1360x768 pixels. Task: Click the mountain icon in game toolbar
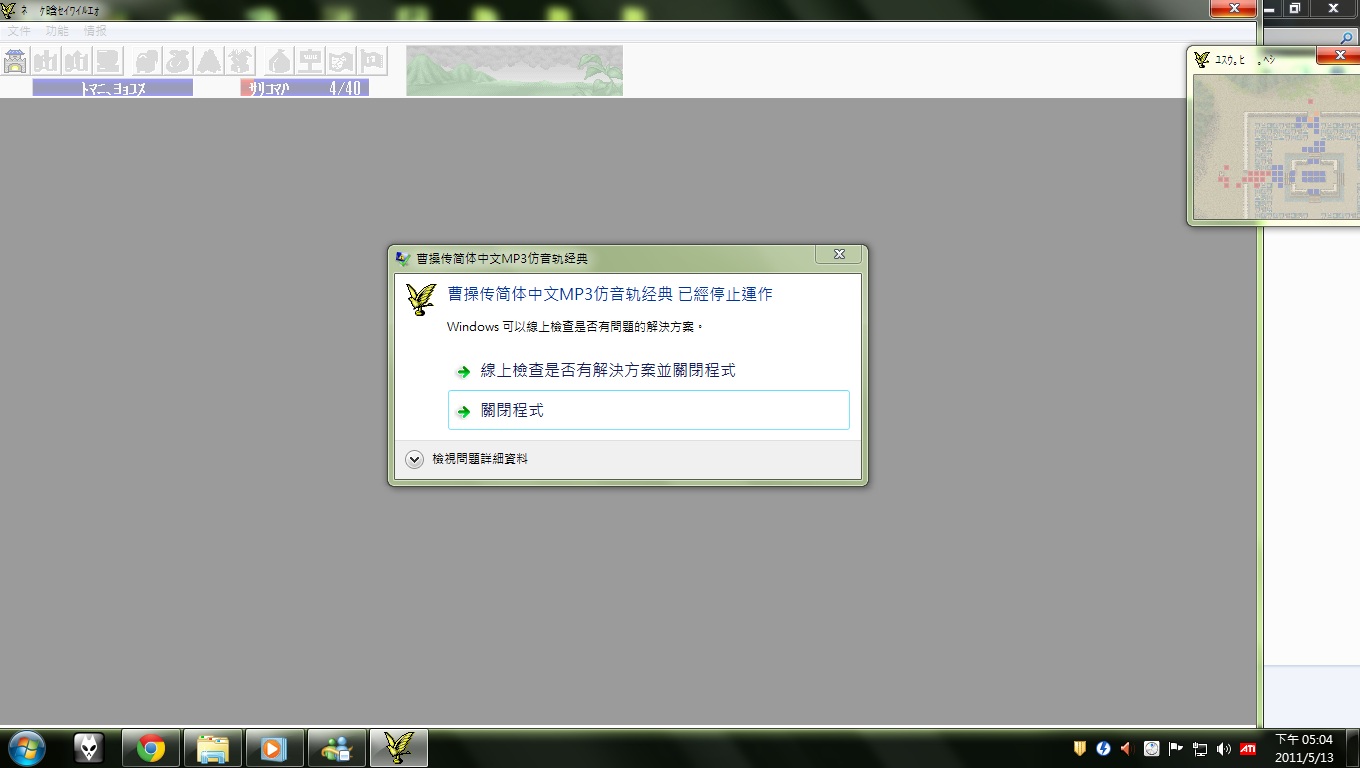[x=209, y=61]
